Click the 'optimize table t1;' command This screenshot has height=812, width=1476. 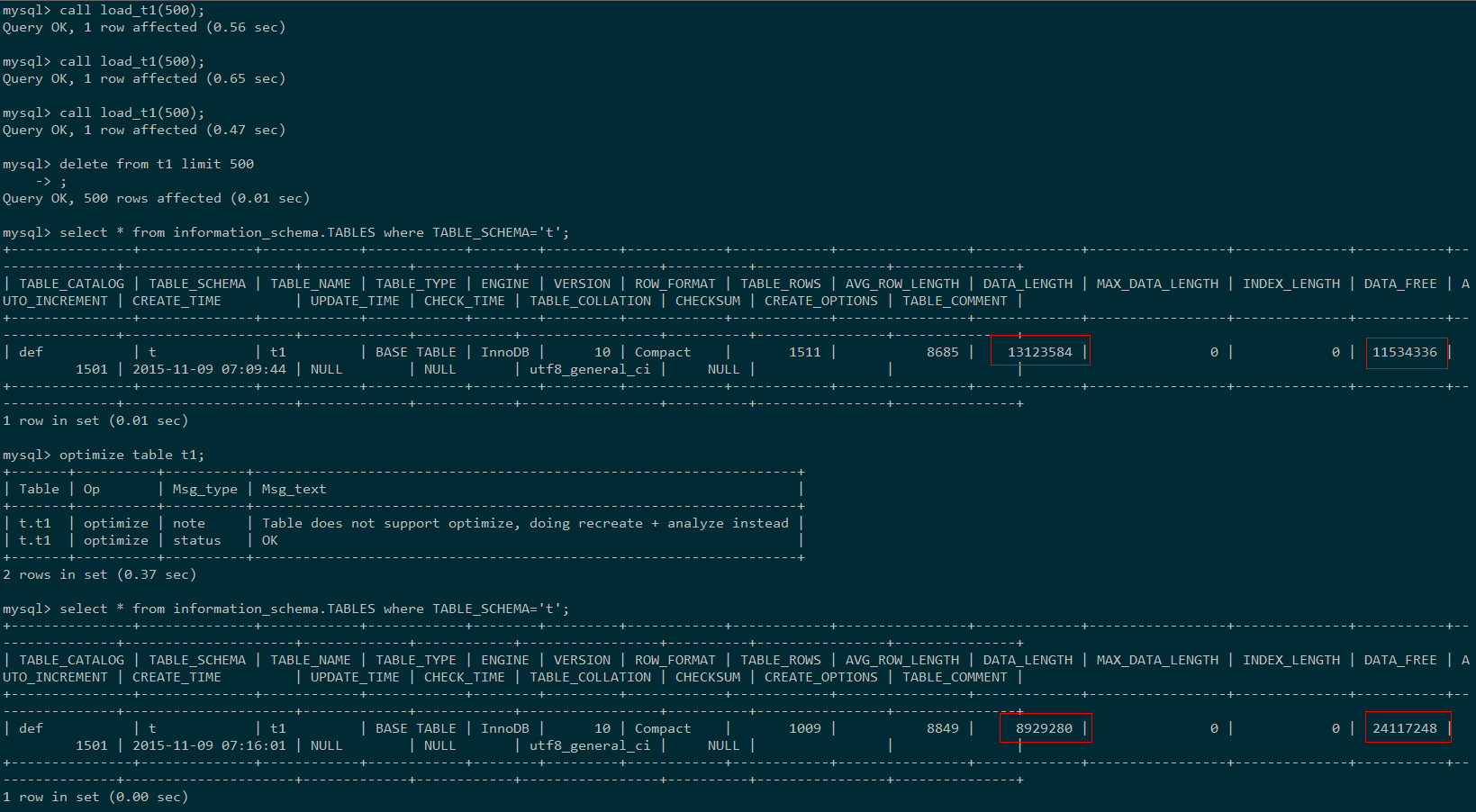click(132, 456)
